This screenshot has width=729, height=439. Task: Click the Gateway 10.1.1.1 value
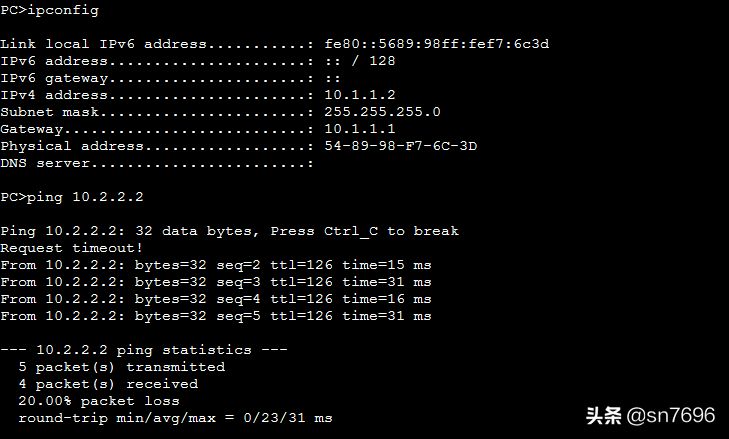point(359,129)
